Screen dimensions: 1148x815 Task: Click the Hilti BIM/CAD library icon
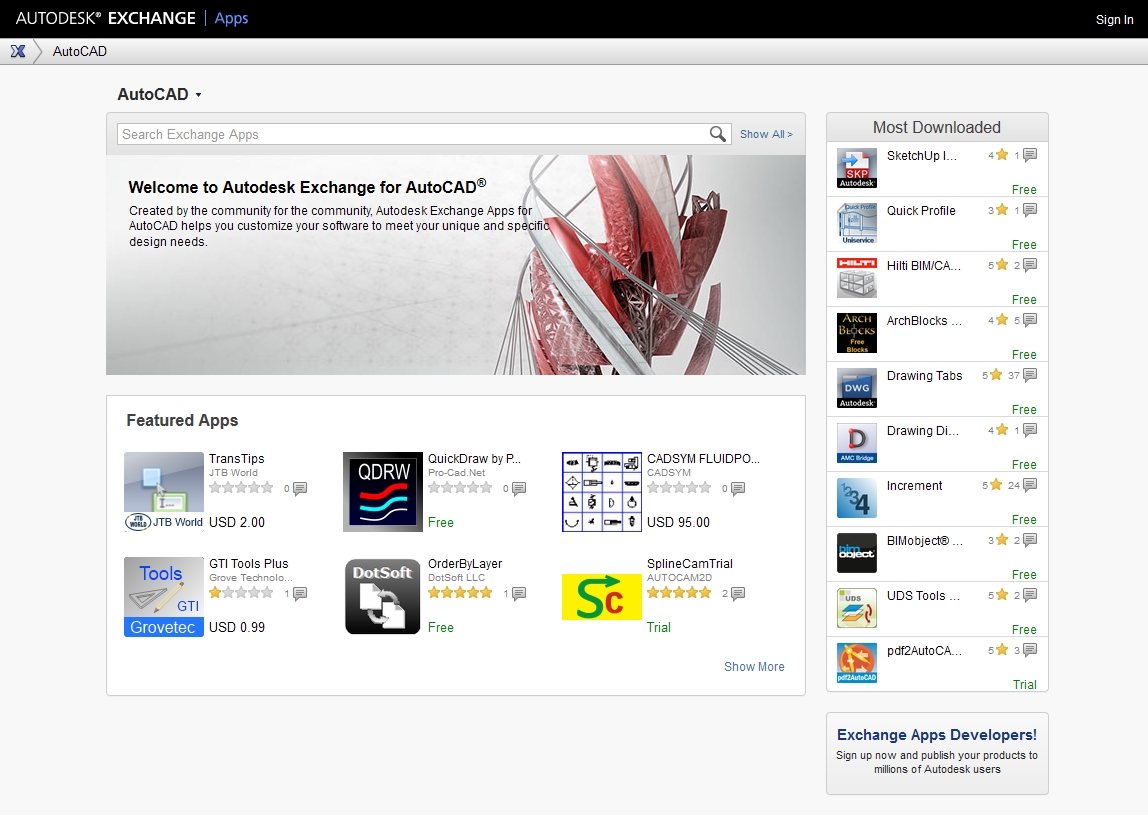point(858,278)
